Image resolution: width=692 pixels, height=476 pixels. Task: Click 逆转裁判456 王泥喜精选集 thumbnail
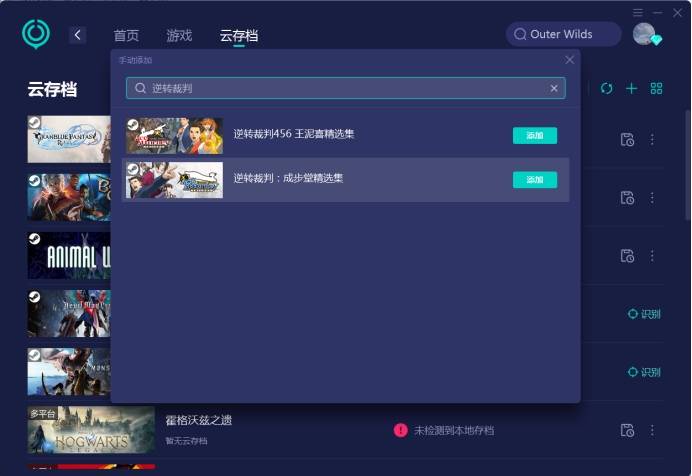[x=174, y=136]
